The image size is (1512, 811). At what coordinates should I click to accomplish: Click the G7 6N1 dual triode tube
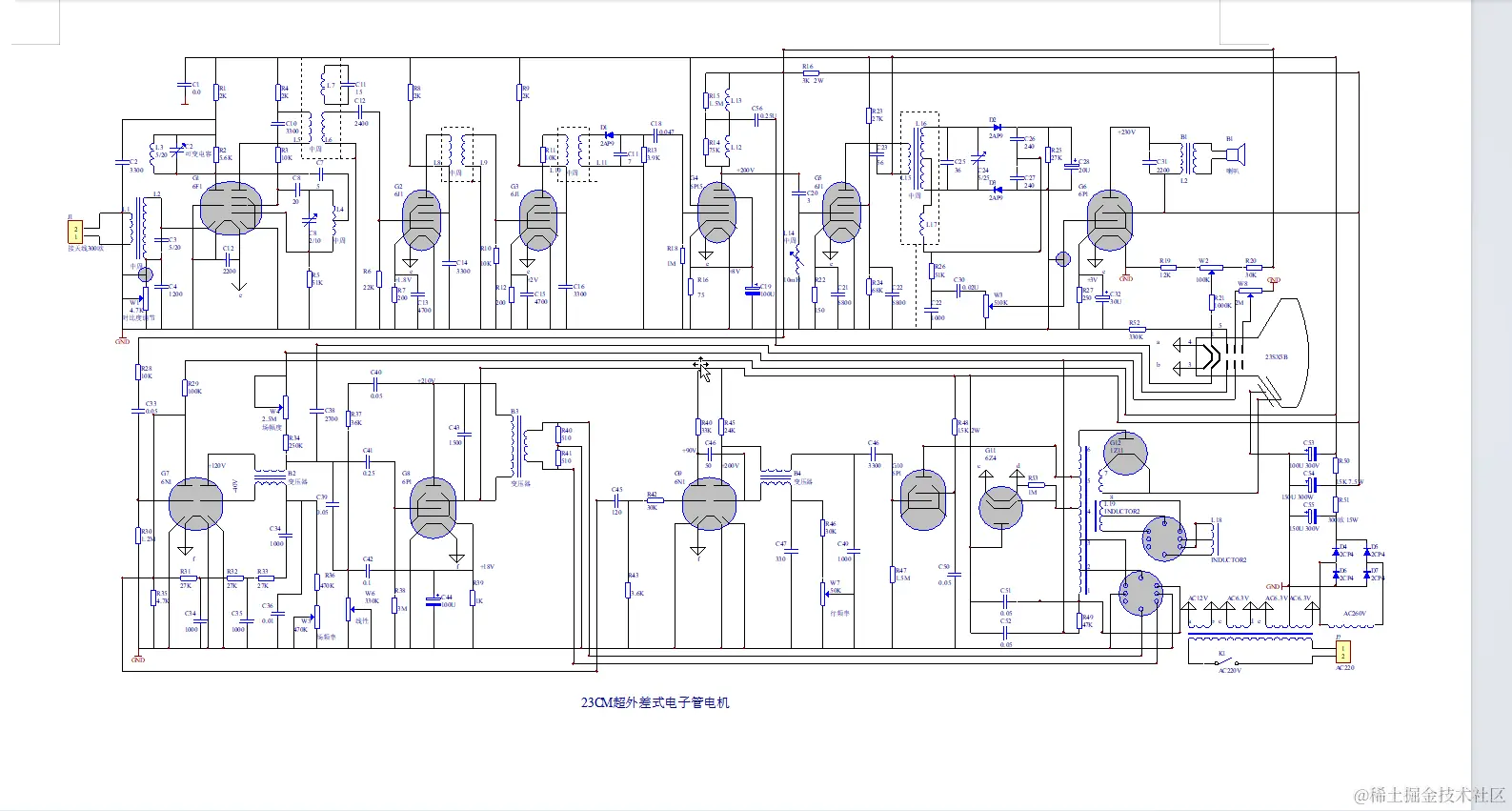pyautogui.click(x=195, y=503)
